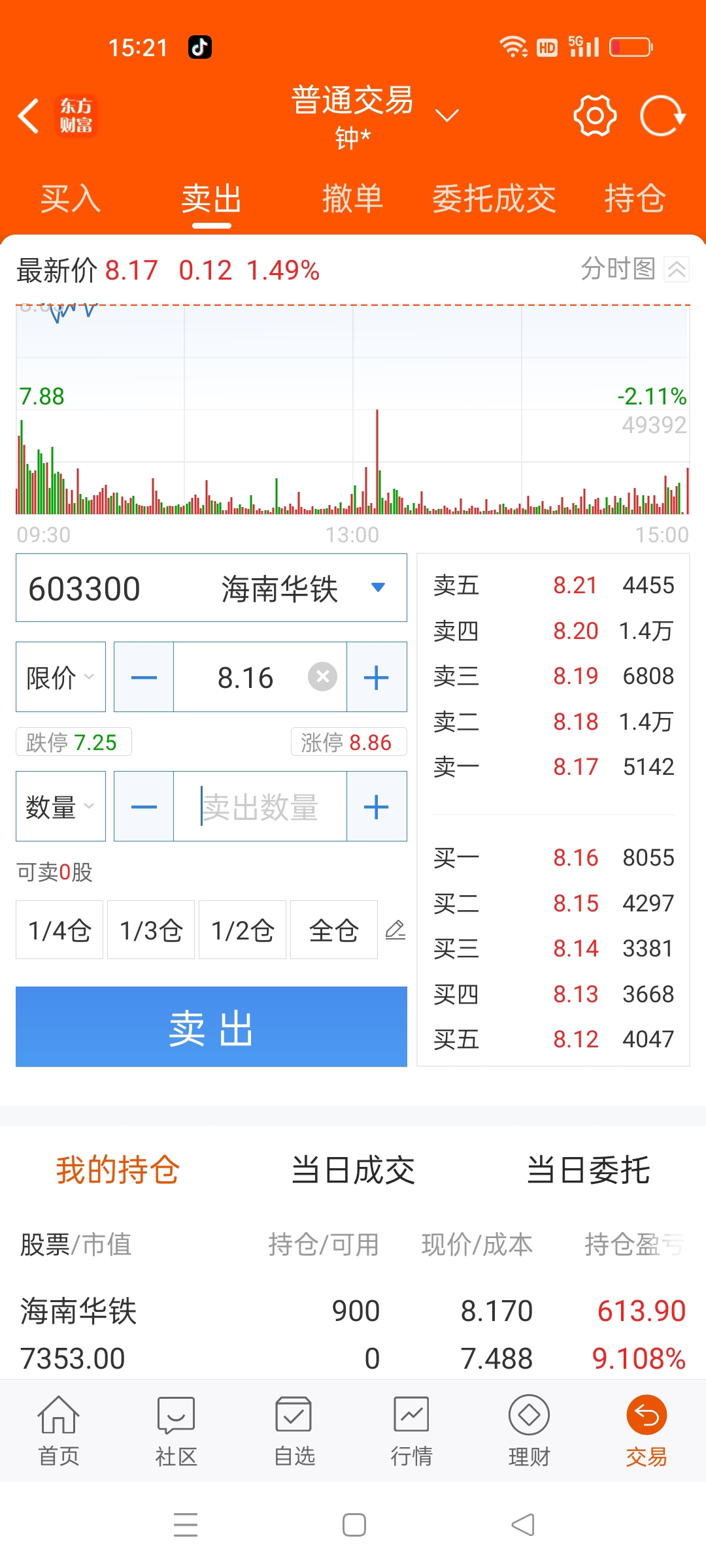Increase price with the plus stepper
The width and height of the screenshot is (706, 1568).
[377, 677]
